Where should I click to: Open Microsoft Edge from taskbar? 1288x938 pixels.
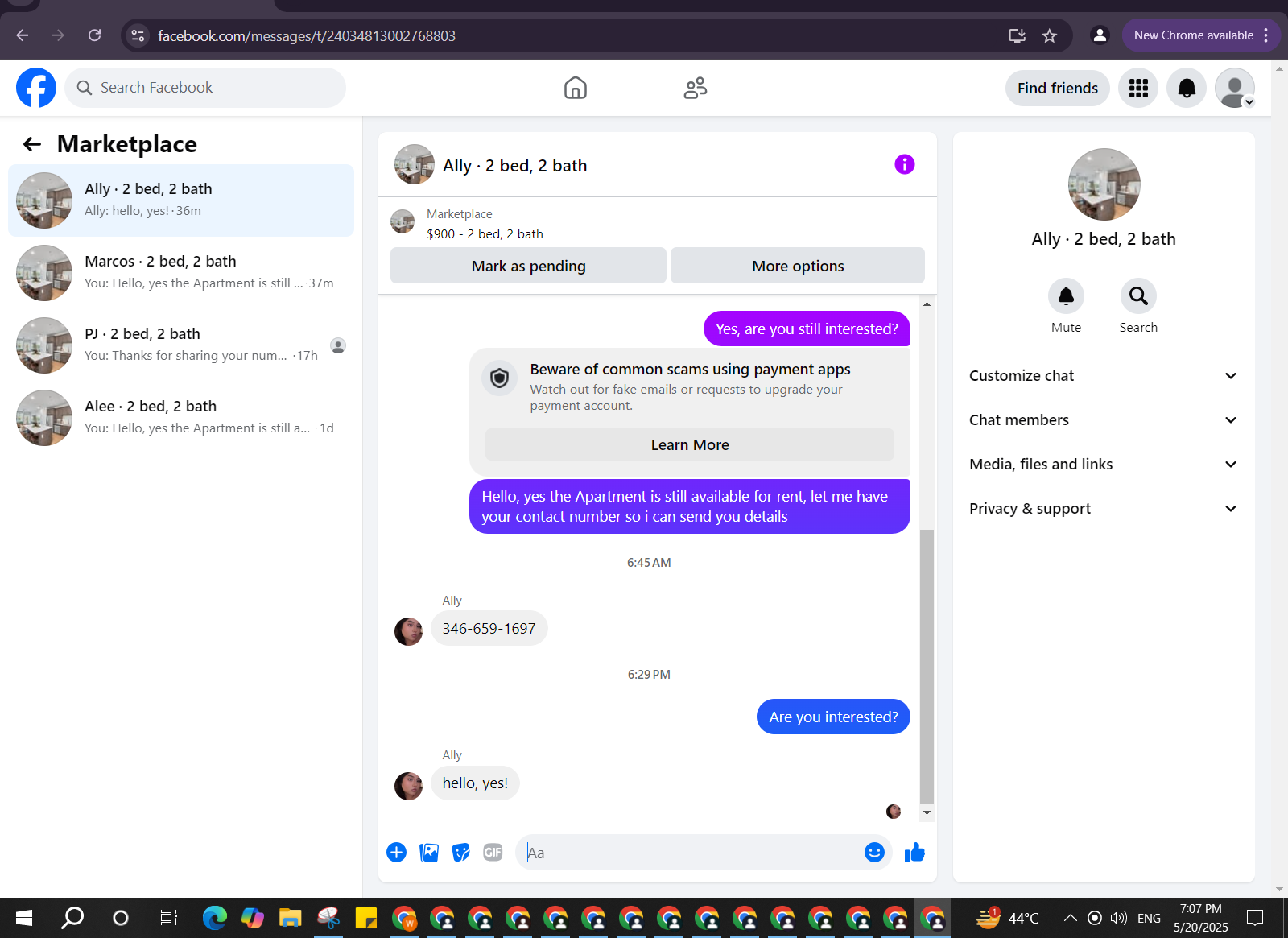pyautogui.click(x=214, y=918)
